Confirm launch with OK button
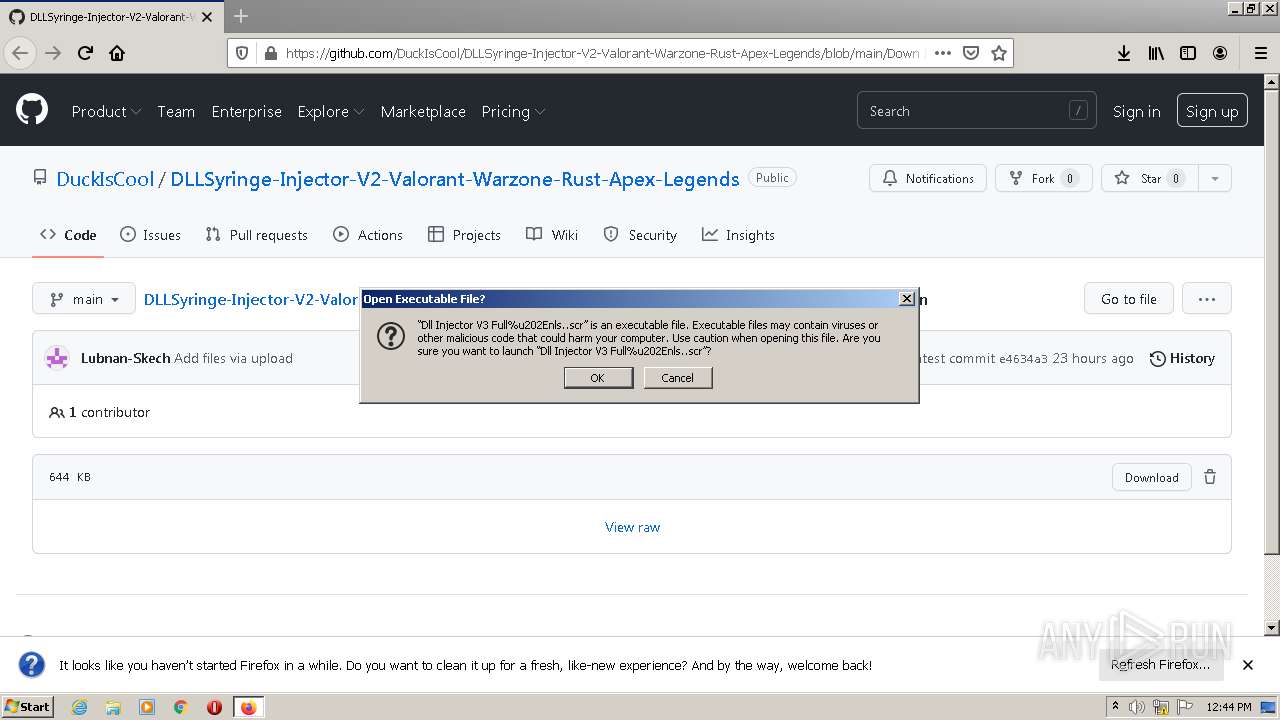This screenshot has height=720, width=1280. tap(598, 378)
